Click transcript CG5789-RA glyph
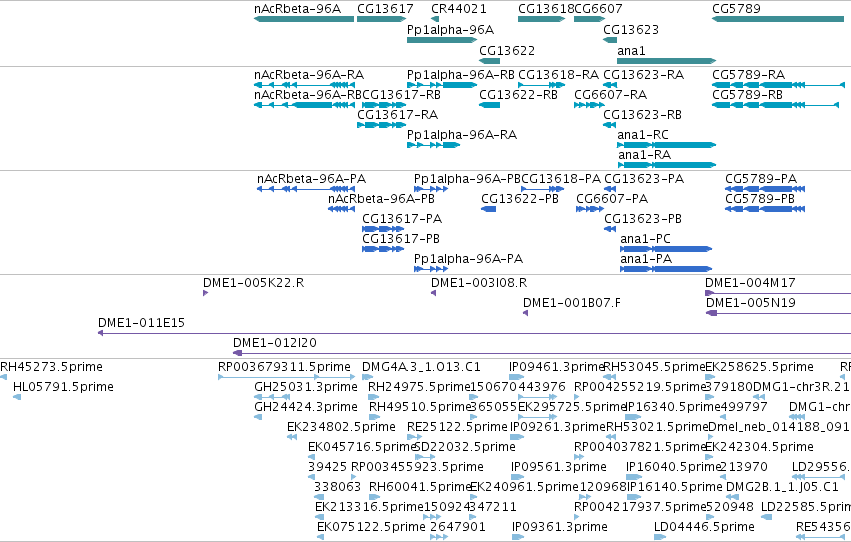The width and height of the screenshot is (851, 542). (778, 85)
